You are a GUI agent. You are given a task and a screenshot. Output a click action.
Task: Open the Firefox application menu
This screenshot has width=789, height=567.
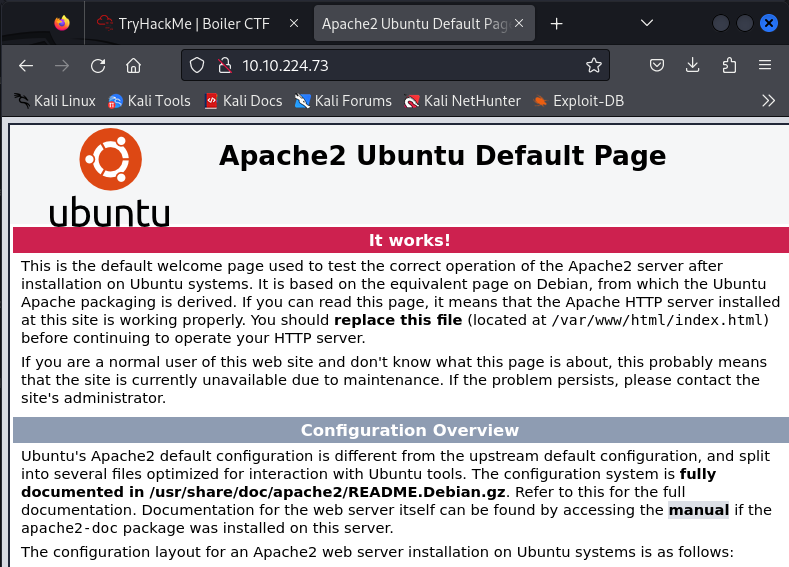click(765, 65)
